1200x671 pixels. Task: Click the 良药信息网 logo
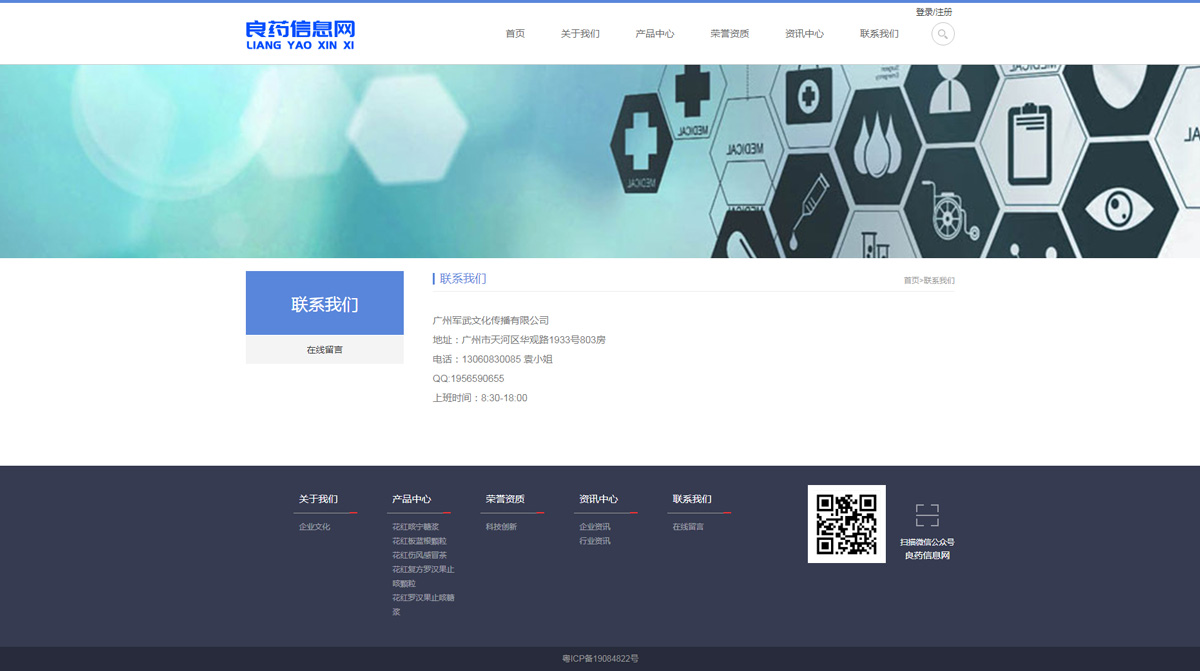pos(300,34)
